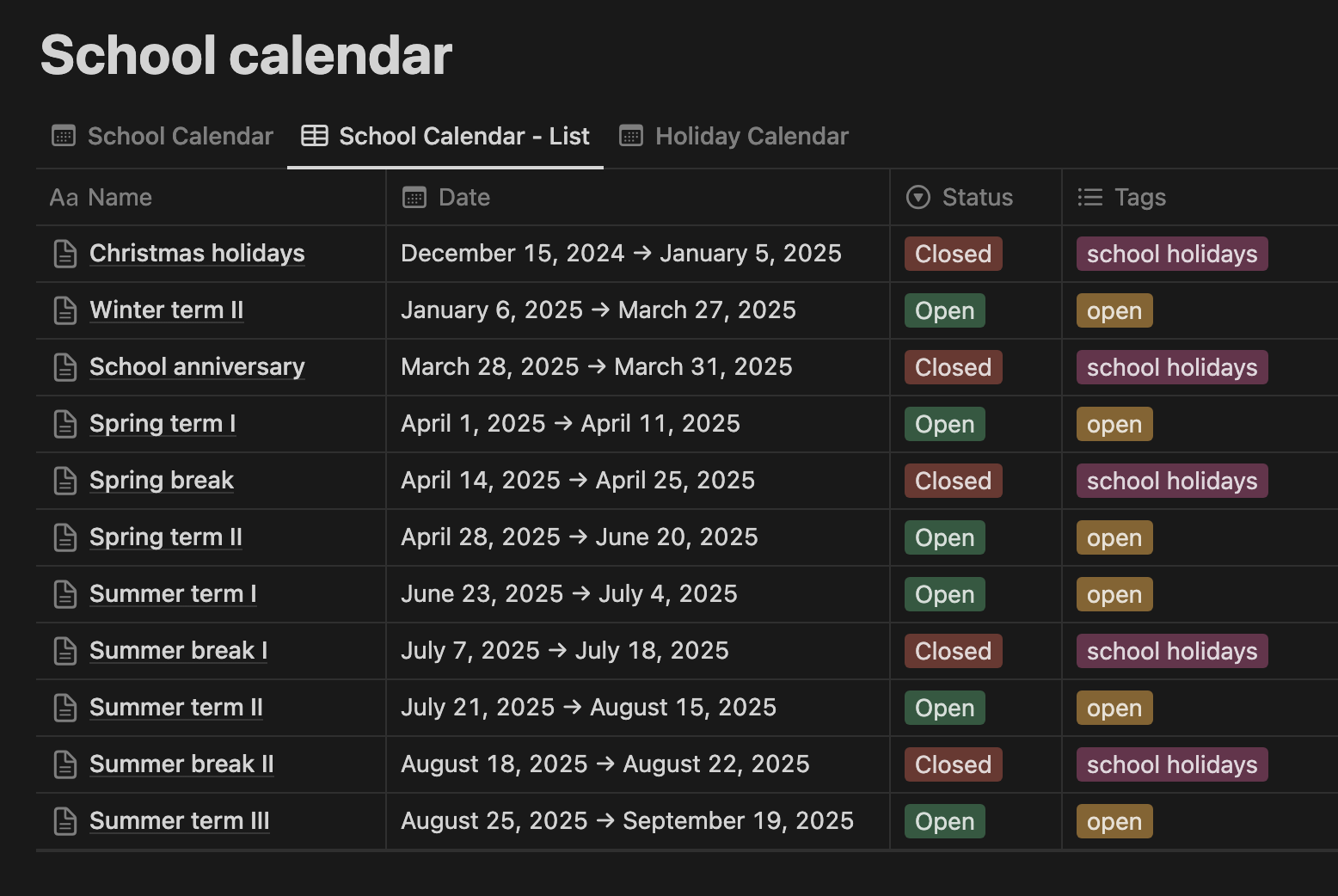Click the Open status of Summer term III
Viewport: 1338px width, 896px height.
[x=944, y=821]
